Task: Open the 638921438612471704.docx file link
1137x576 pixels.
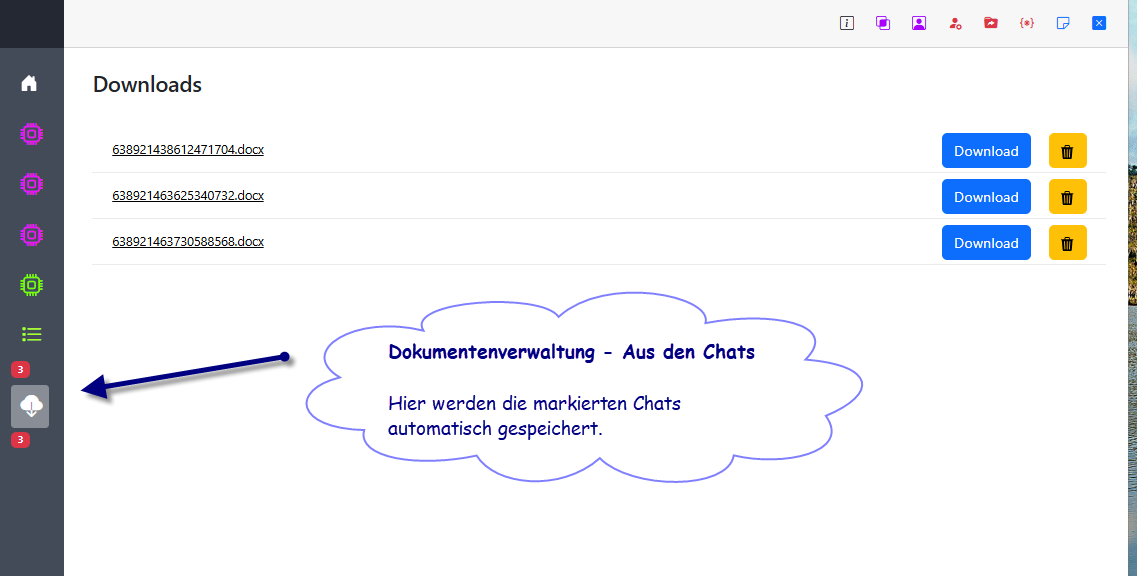Action: tap(188, 149)
